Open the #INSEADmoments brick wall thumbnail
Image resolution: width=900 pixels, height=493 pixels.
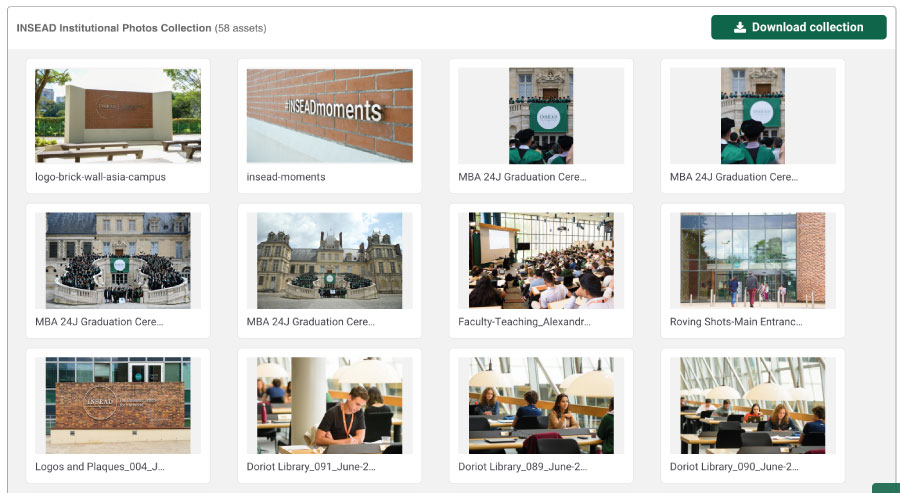pos(329,115)
